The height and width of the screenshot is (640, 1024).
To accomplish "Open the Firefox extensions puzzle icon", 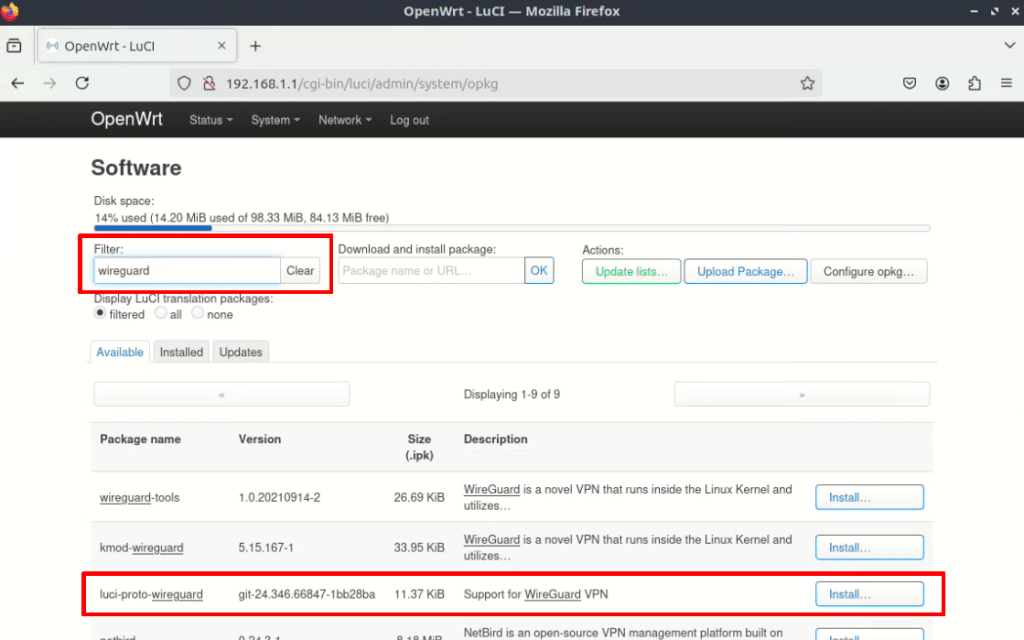I will click(974, 84).
